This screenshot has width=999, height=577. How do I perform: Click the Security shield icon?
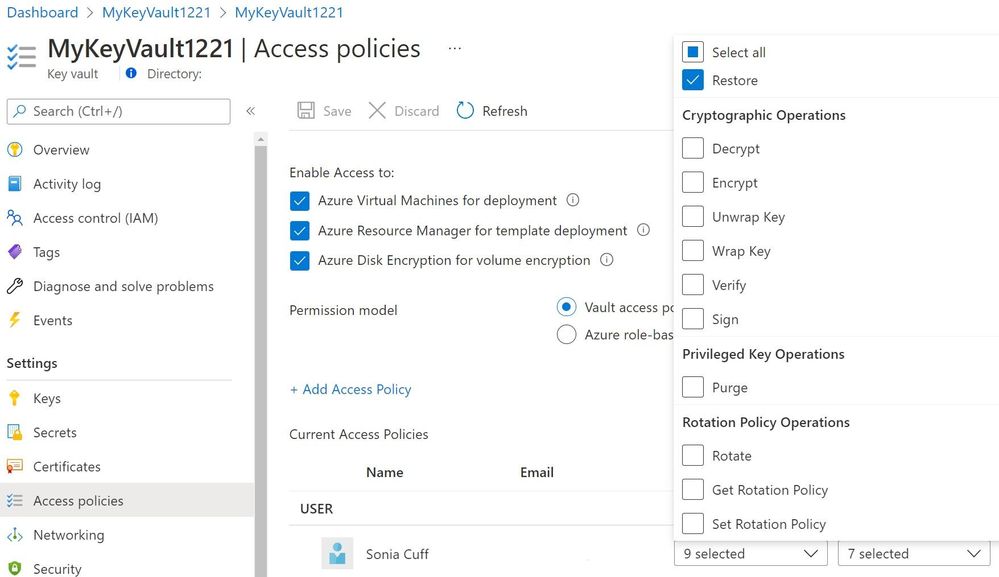click(15, 569)
